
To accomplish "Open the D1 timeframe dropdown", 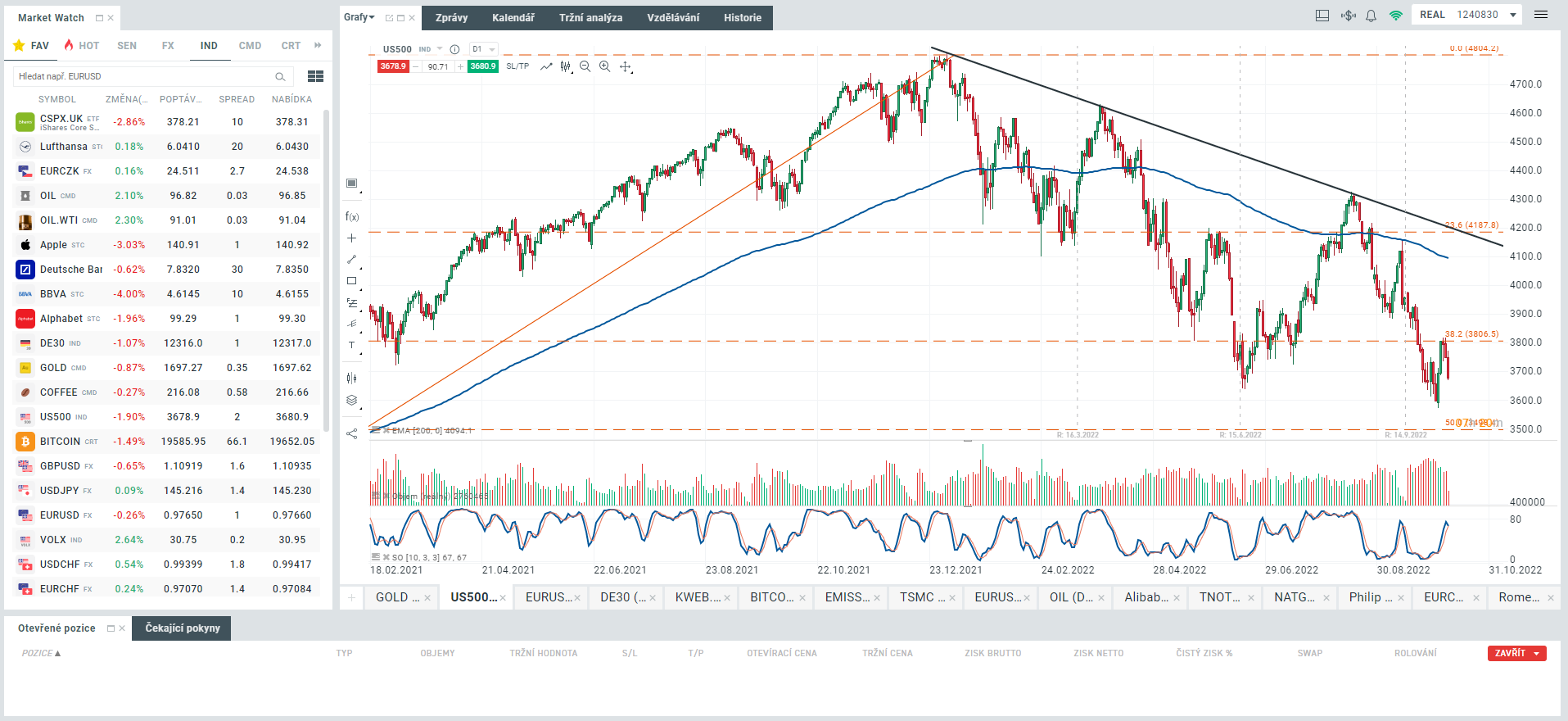I will (x=484, y=49).
